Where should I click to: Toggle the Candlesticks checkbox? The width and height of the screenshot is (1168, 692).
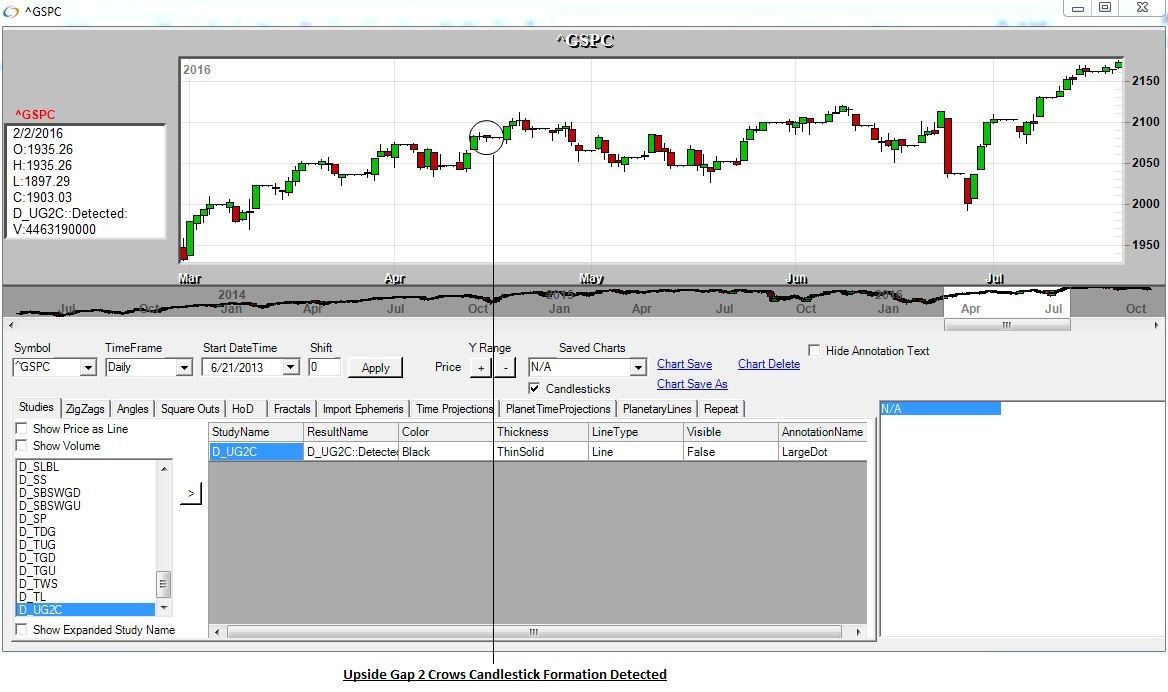535,388
